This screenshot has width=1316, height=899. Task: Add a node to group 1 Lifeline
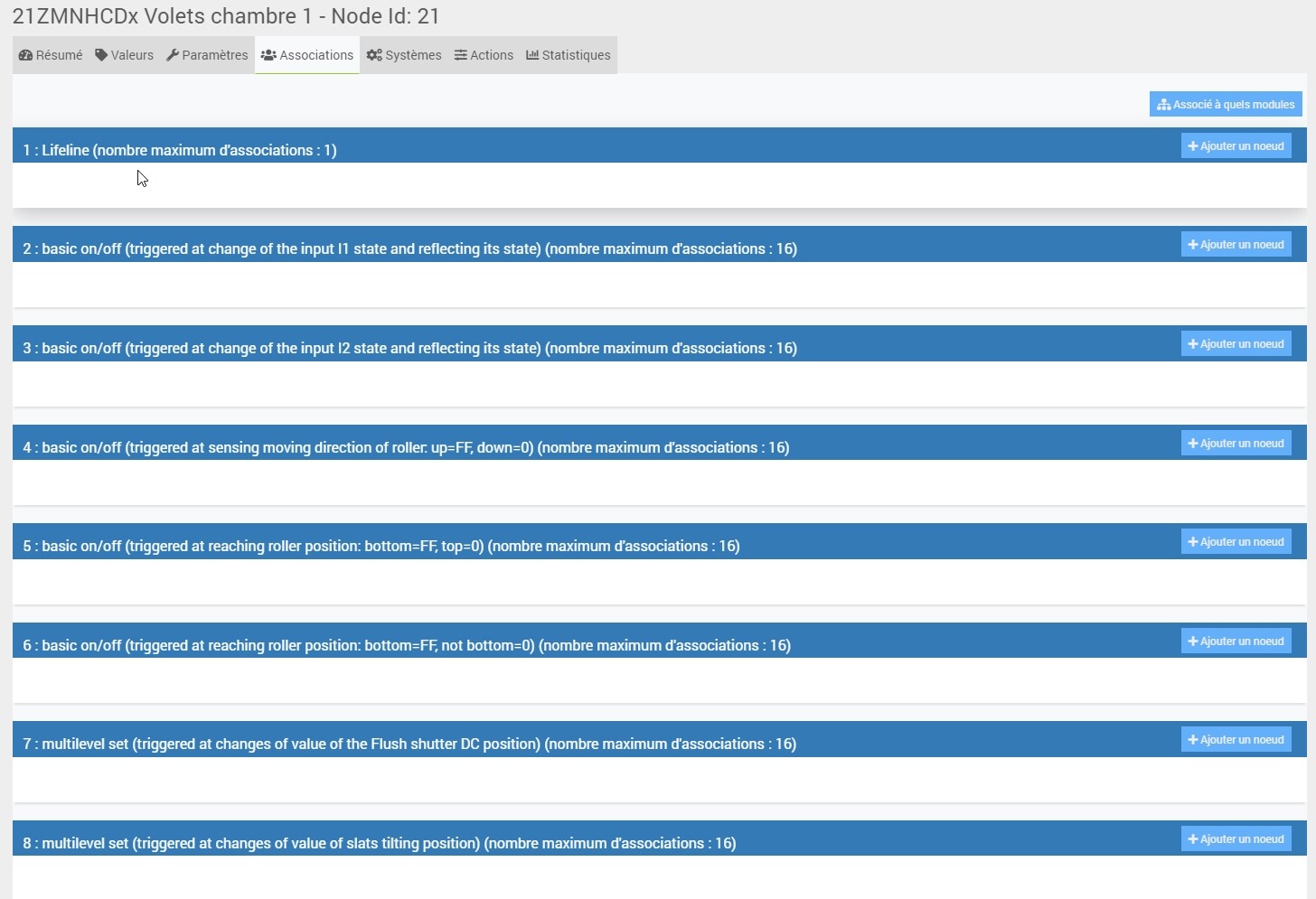click(1236, 146)
